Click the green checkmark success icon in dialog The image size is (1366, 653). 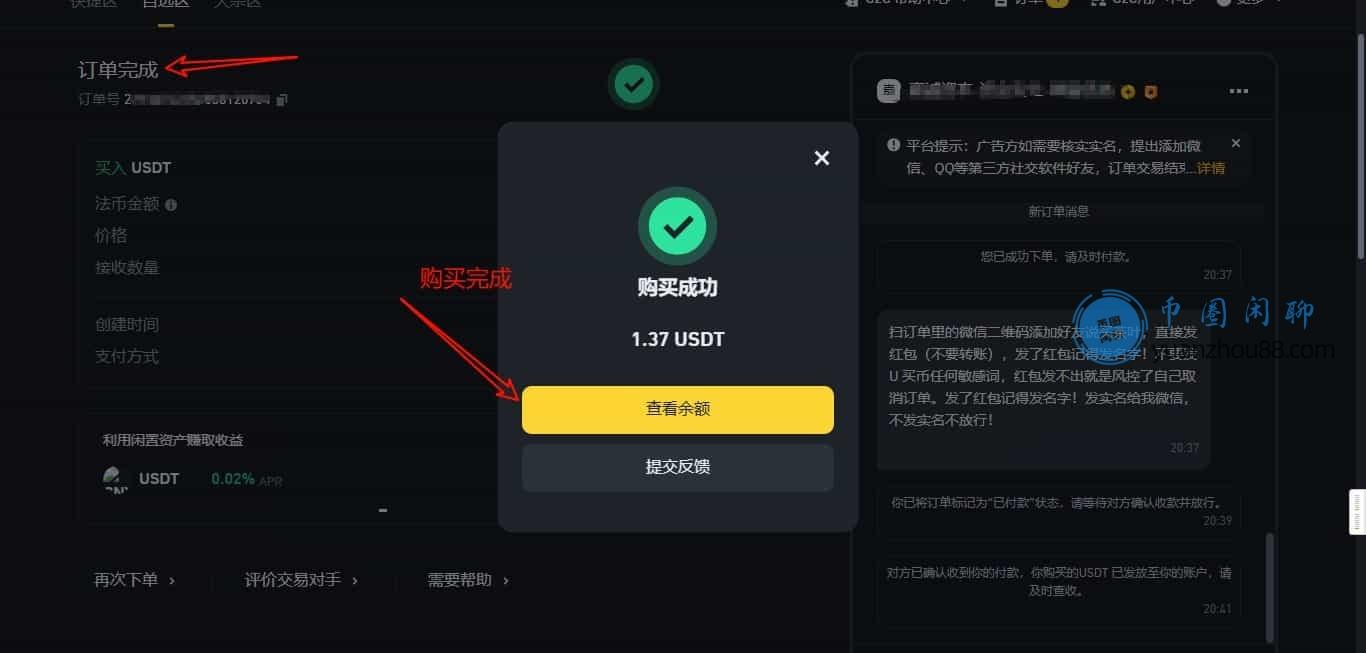[x=678, y=225]
